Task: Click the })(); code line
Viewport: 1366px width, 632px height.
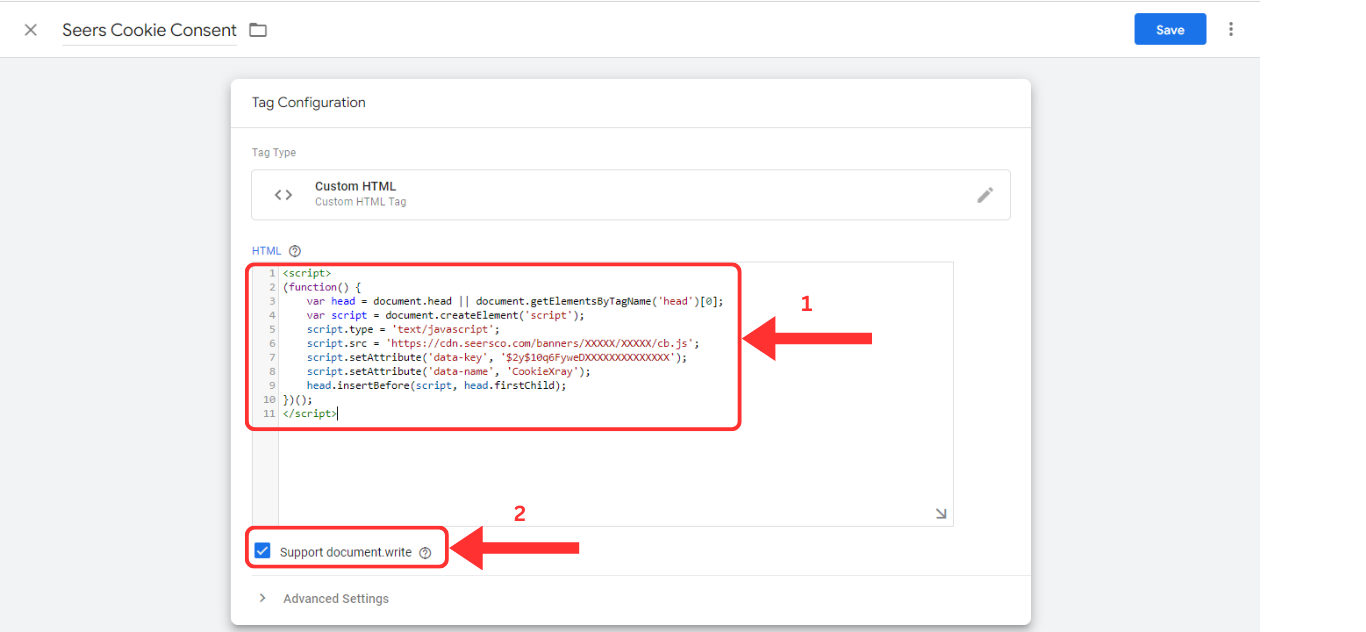Action: [298, 399]
